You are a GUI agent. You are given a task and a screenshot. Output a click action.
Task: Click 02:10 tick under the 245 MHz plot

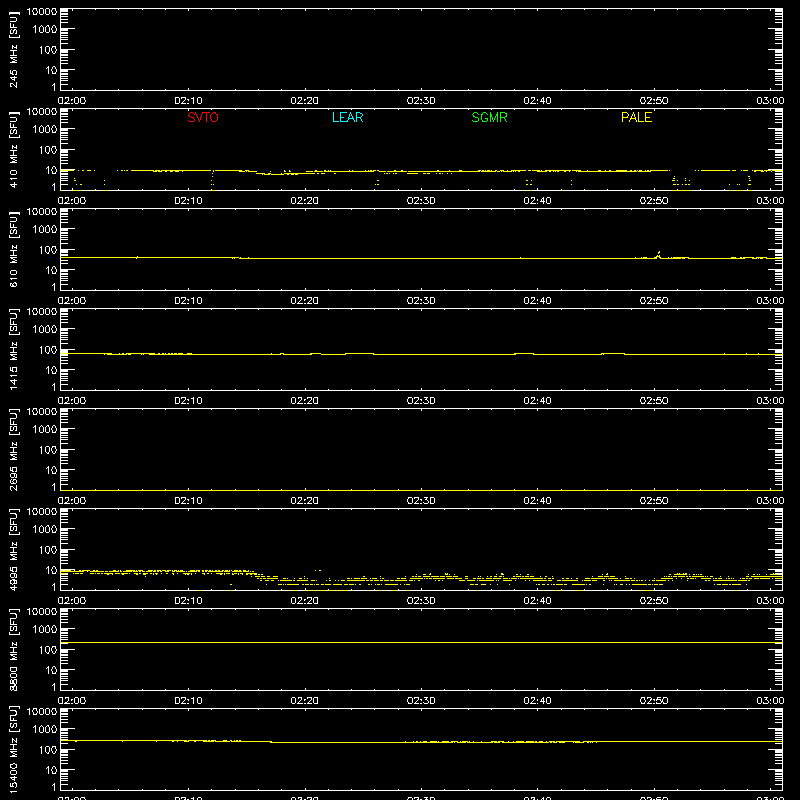coord(188,101)
